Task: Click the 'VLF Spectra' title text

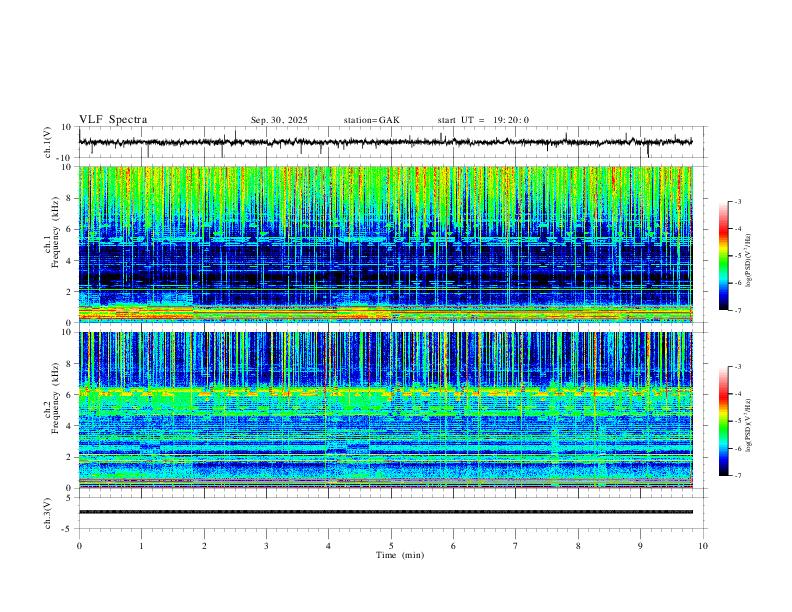Action: tap(113, 120)
